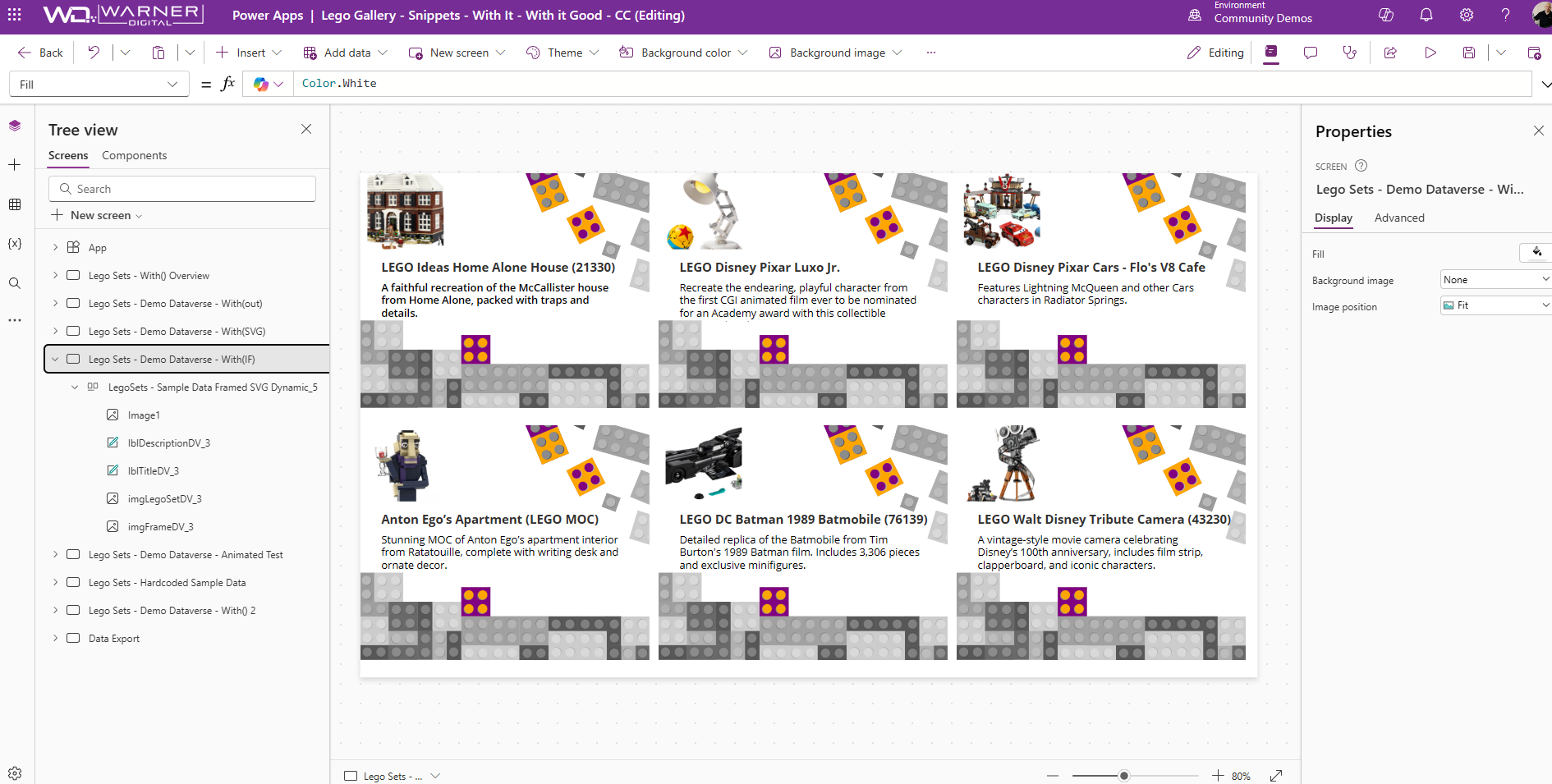1552x784 pixels.
Task: Expand Lego Sets - Hardcoded Sample Data
Action: click(55, 582)
